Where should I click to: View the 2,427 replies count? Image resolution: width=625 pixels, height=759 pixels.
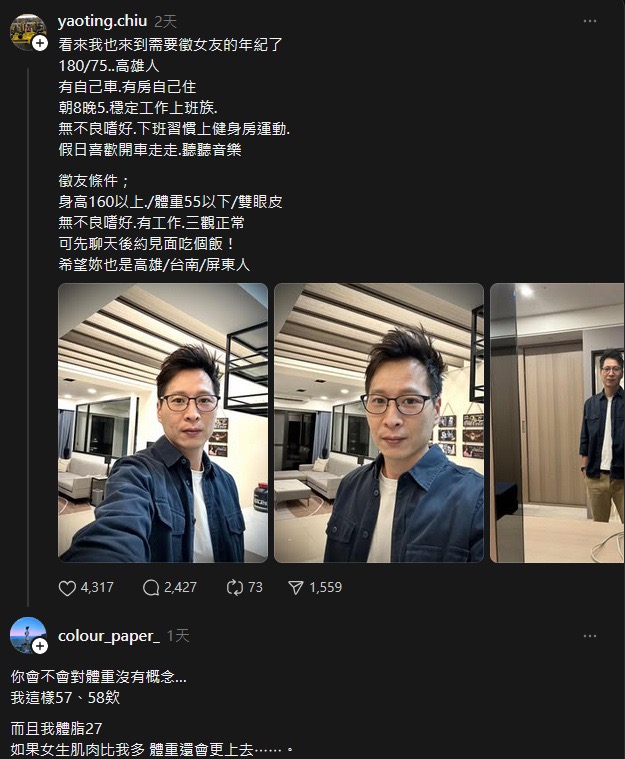(180, 588)
